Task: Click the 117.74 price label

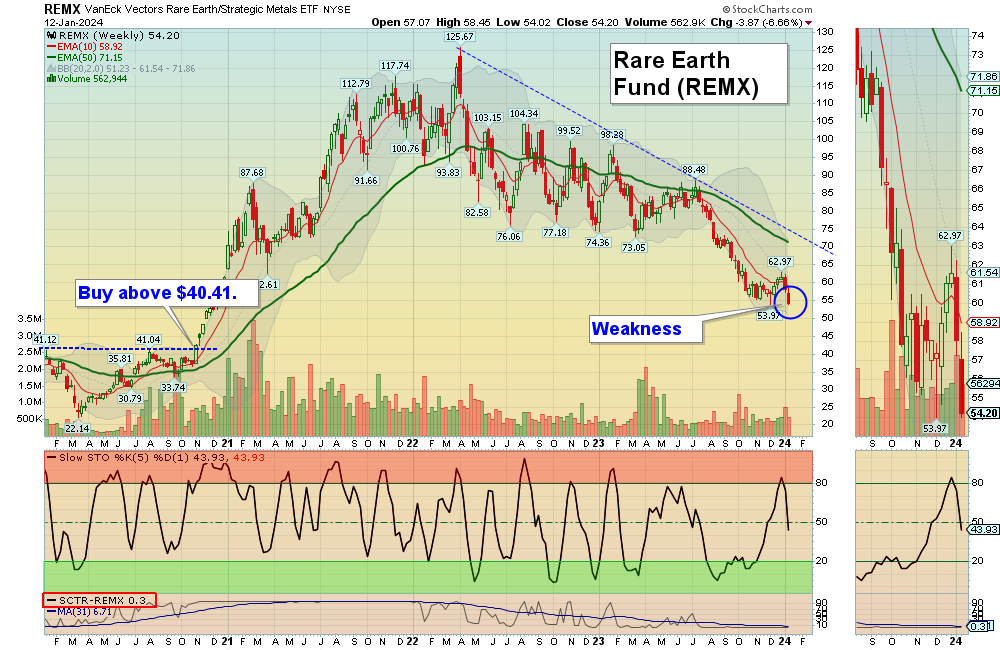Action: [395, 66]
